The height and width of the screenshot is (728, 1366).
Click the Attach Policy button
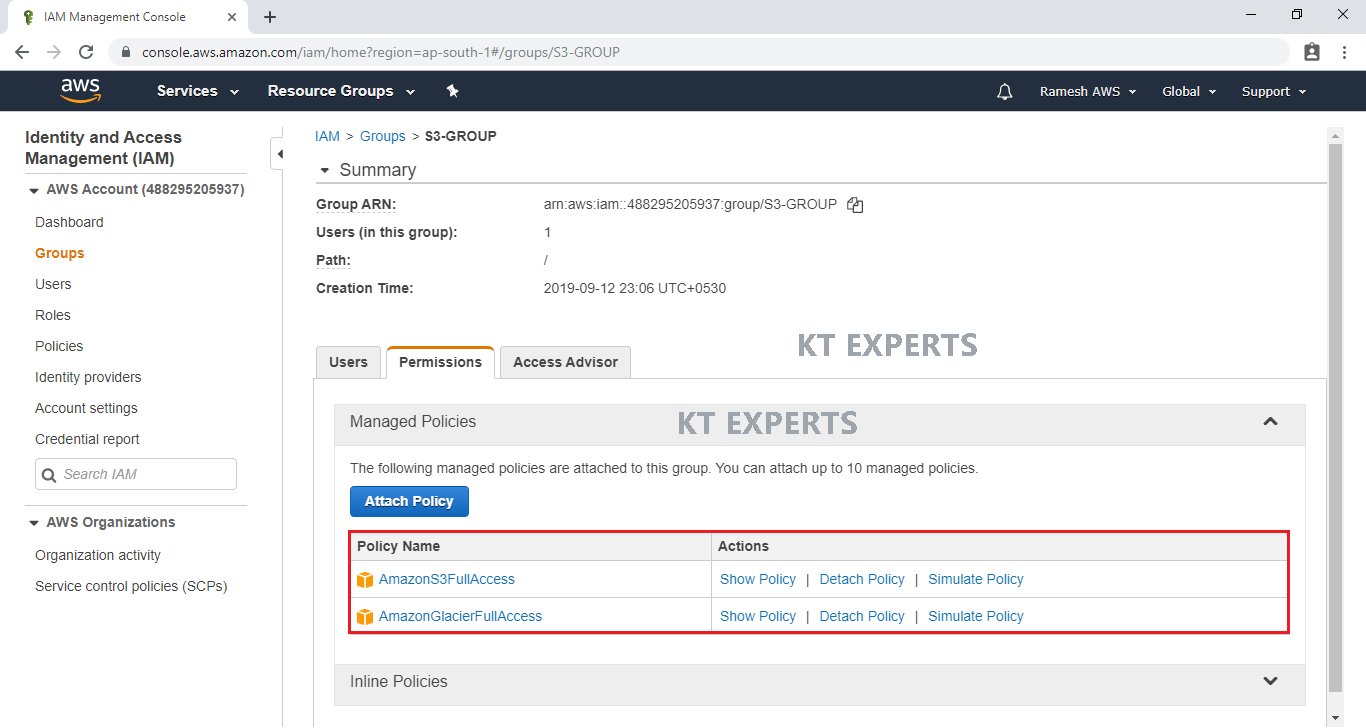409,501
